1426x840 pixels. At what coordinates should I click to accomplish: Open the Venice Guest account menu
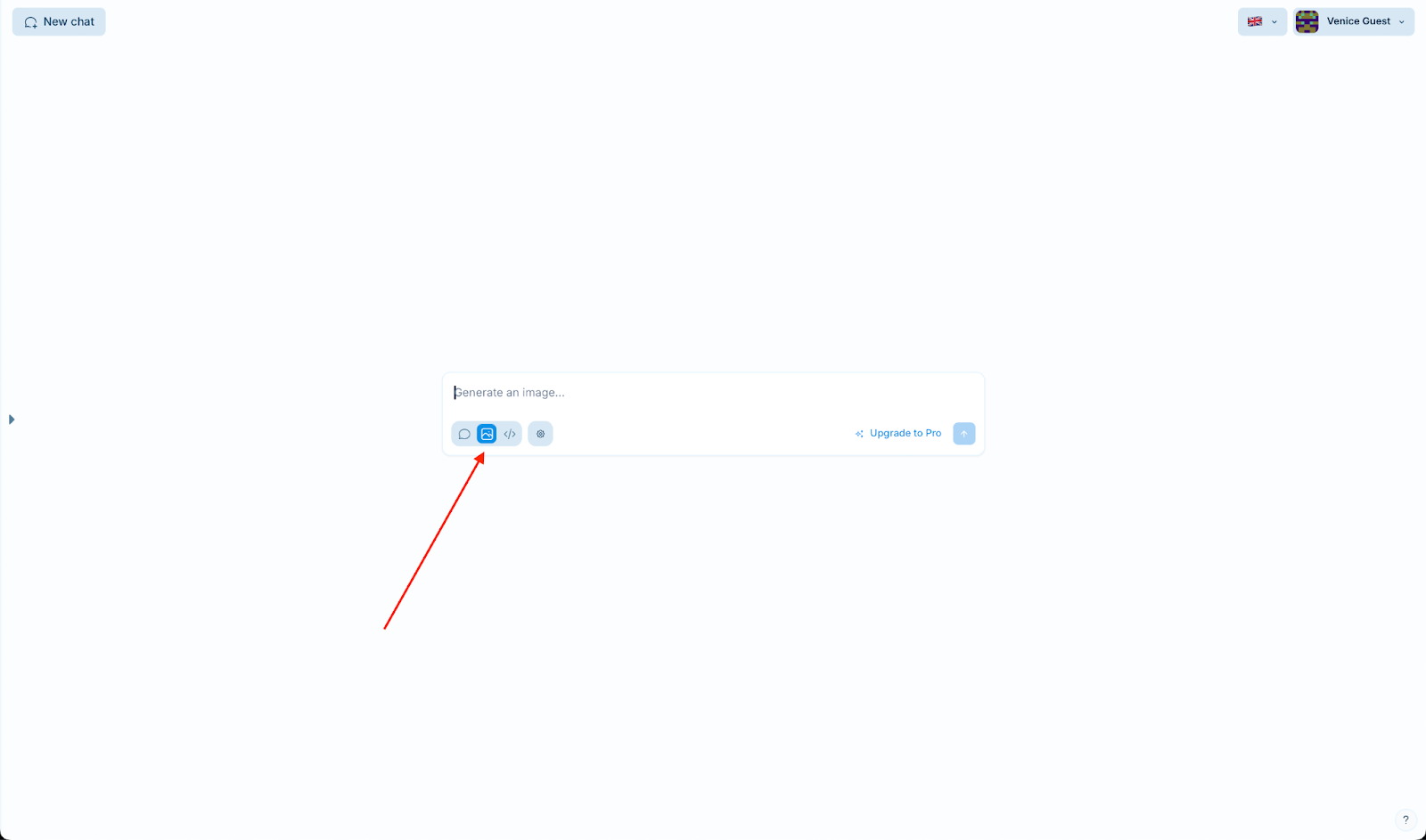(1354, 21)
